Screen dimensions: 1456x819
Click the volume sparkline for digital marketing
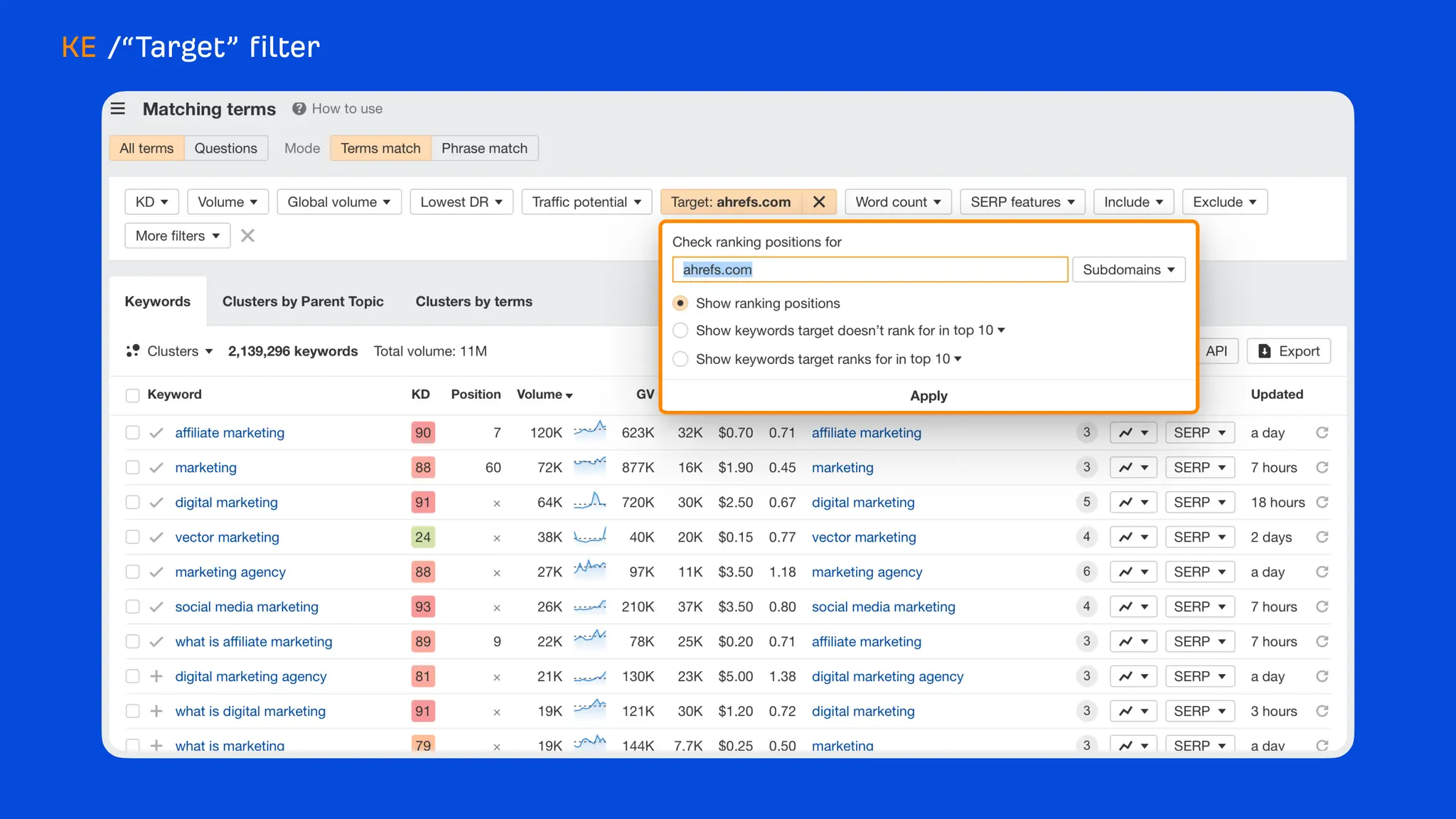[590, 500]
